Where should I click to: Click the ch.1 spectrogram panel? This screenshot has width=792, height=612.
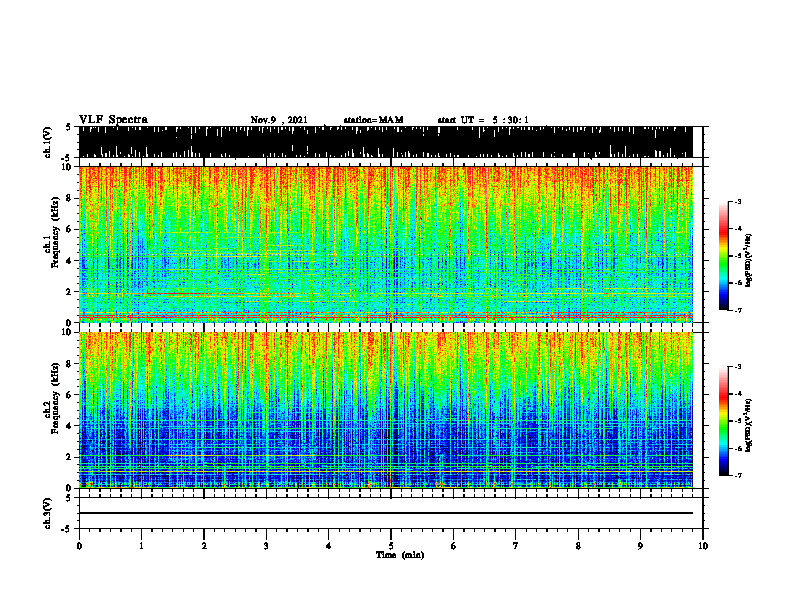[385, 244]
